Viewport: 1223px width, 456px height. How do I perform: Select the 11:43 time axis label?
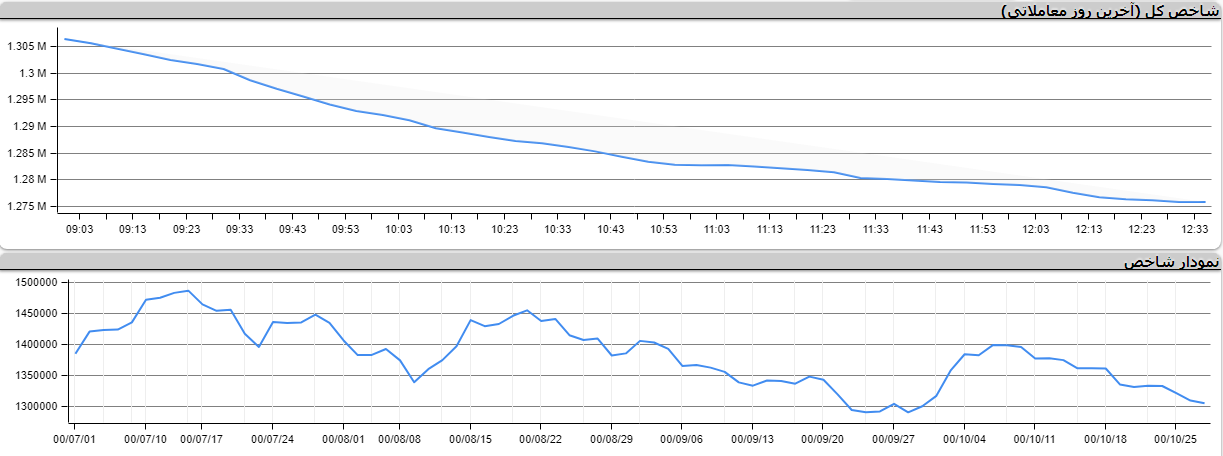pyautogui.click(x=929, y=229)
